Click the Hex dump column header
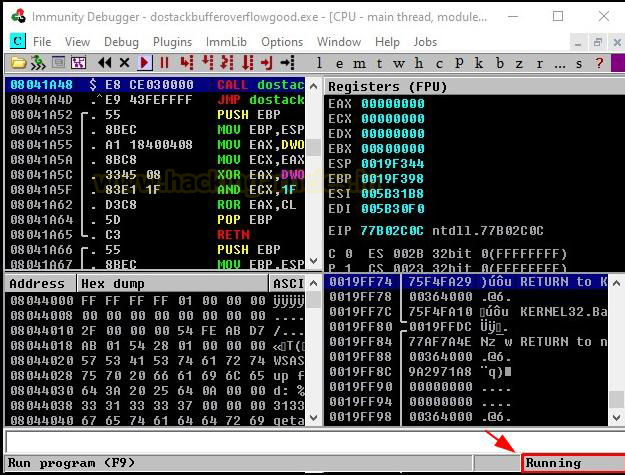This screenshot has height=475, width=625. pos(172,283)
